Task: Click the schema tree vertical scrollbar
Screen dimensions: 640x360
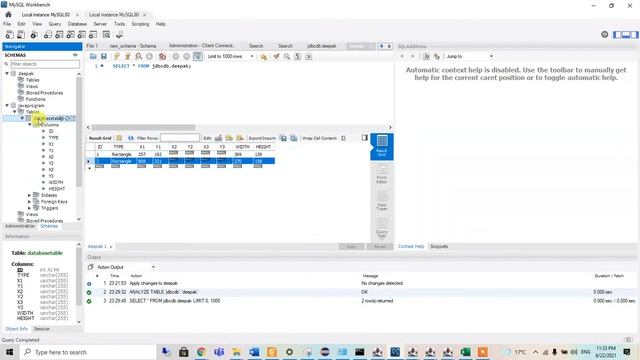Action: [79, 131]
